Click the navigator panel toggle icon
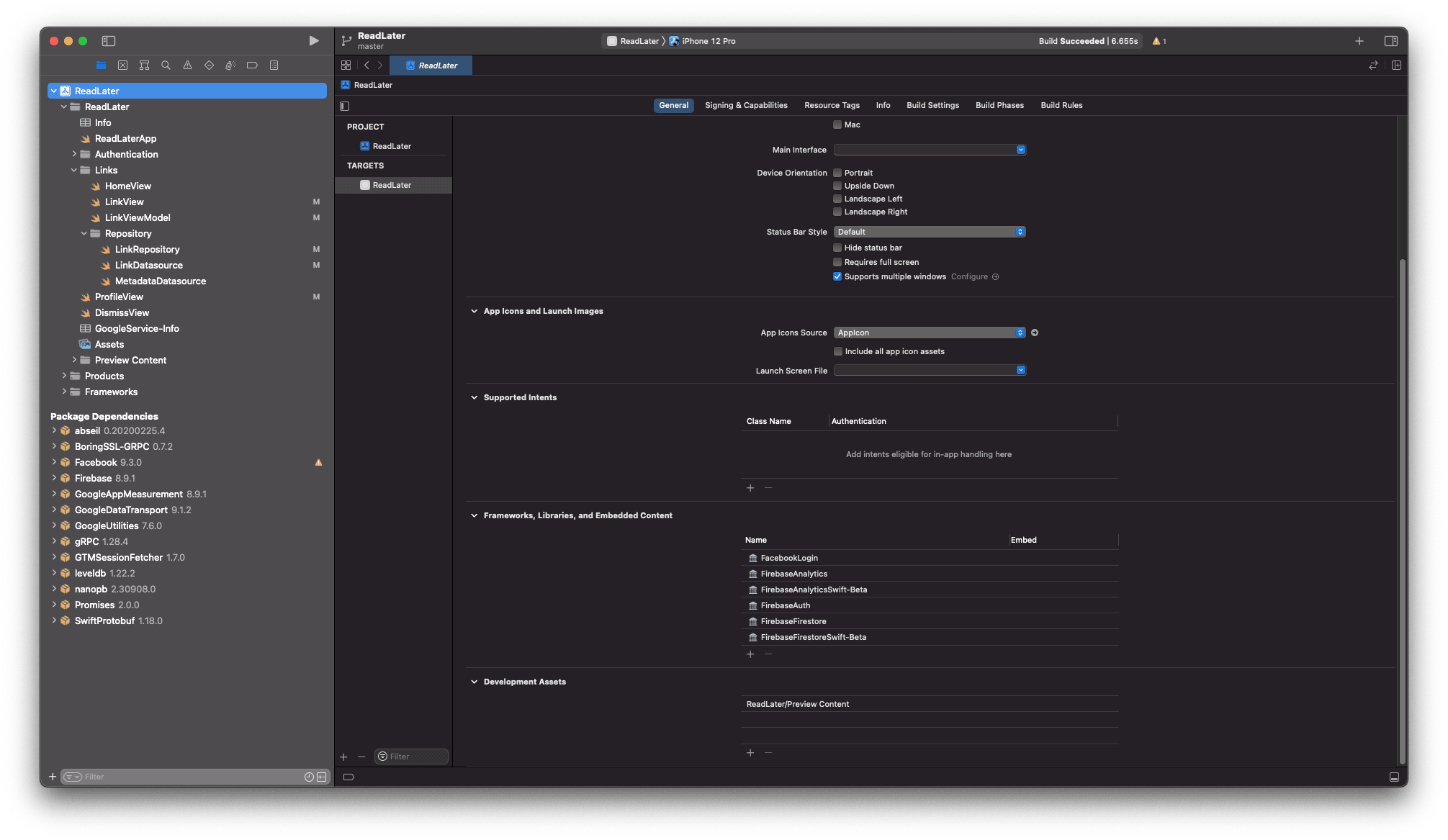 109,40
